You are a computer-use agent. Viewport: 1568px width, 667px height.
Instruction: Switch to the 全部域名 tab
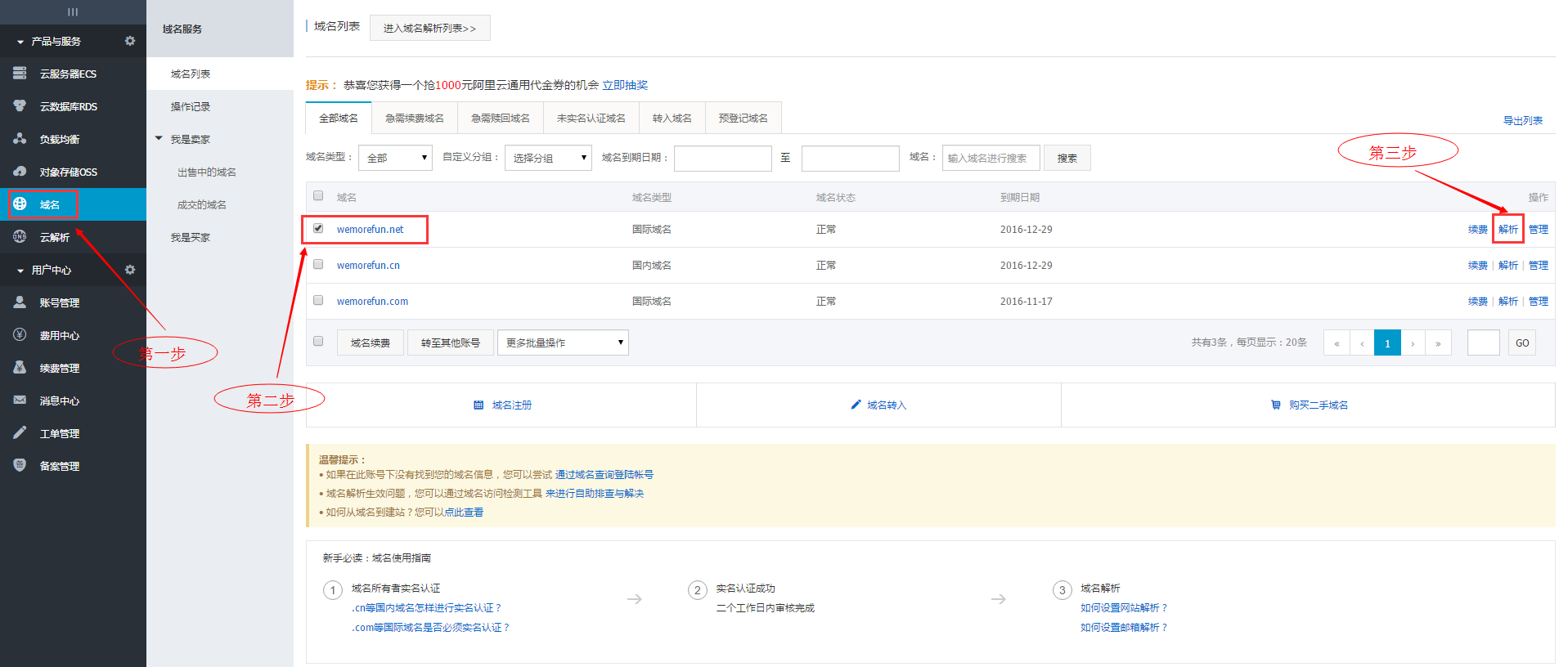pos(339,118)
